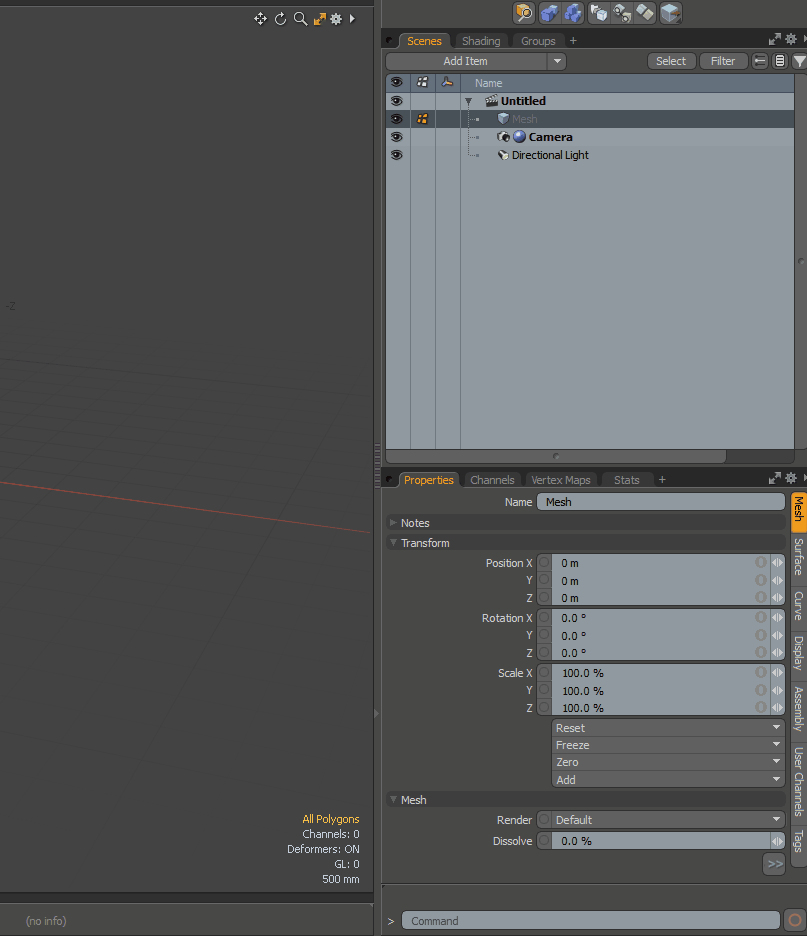Open the Freeze dropdown
807x936 pixels.
click(x=668, y=745)
